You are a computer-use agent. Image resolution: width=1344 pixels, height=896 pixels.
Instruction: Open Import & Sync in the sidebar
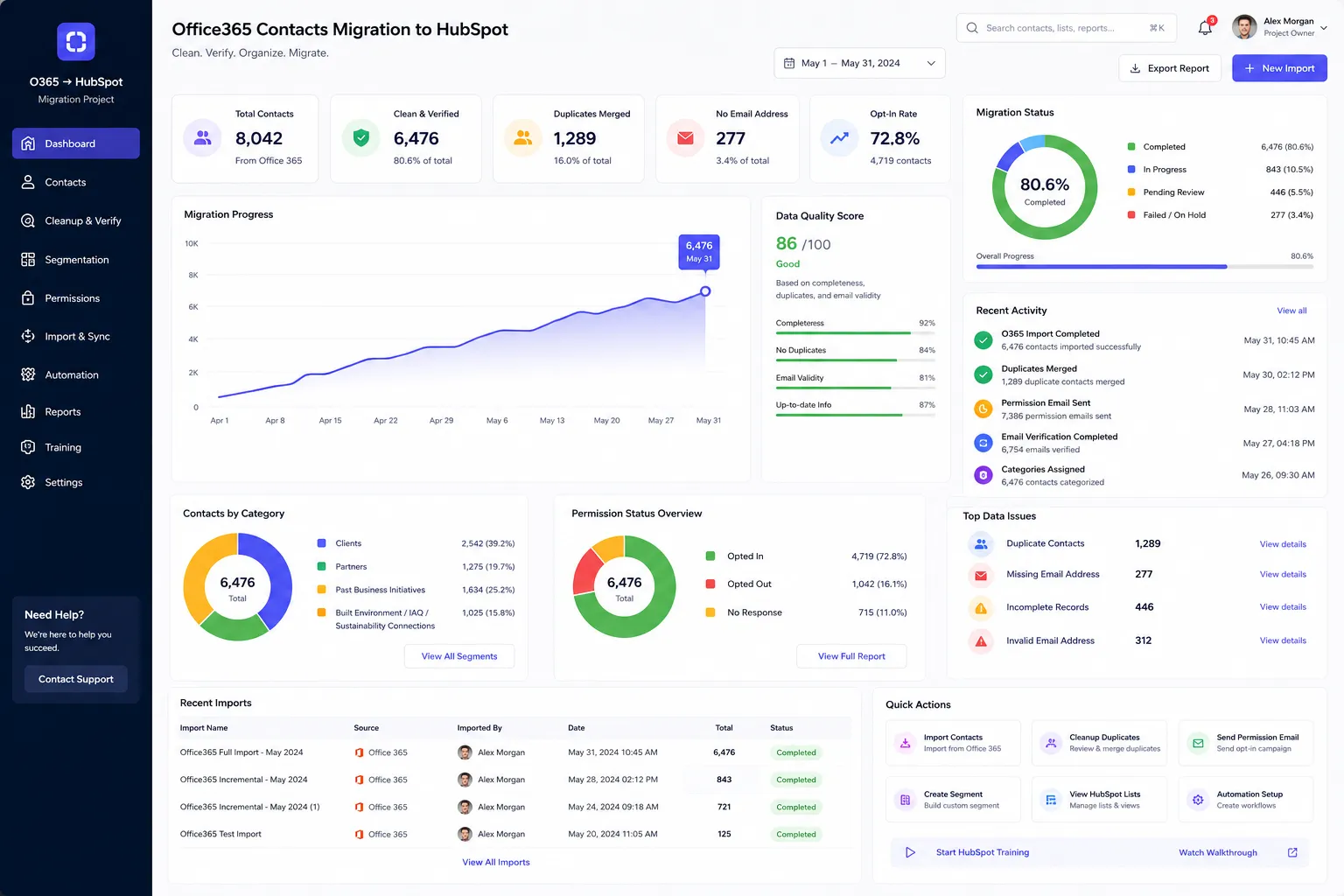pyautogui.click(x=76, y=336)
